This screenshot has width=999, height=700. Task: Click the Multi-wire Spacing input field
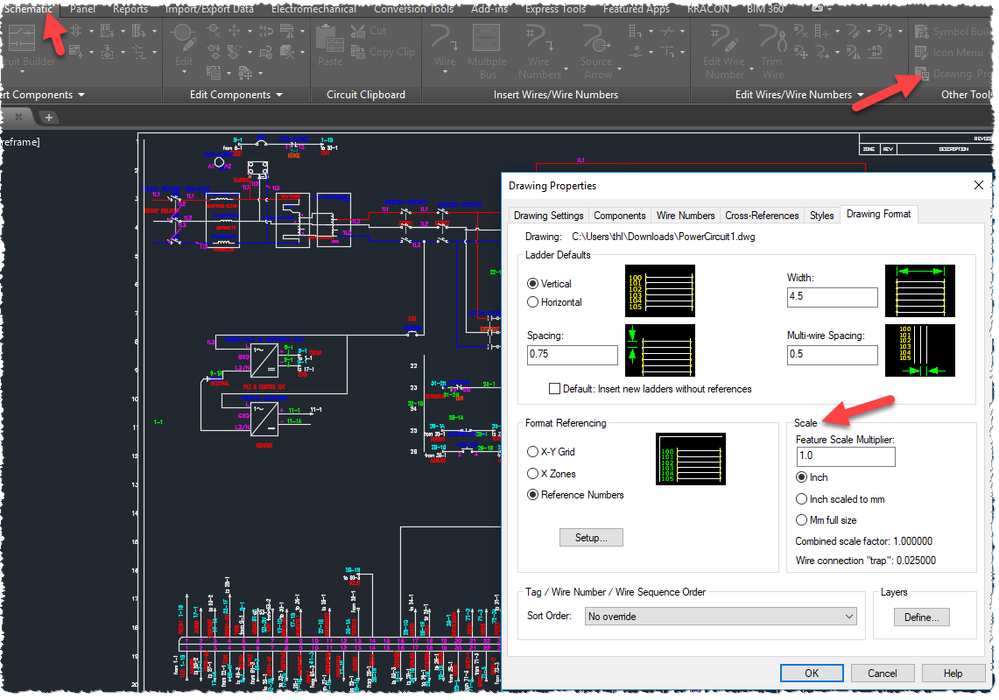point(832,354)
